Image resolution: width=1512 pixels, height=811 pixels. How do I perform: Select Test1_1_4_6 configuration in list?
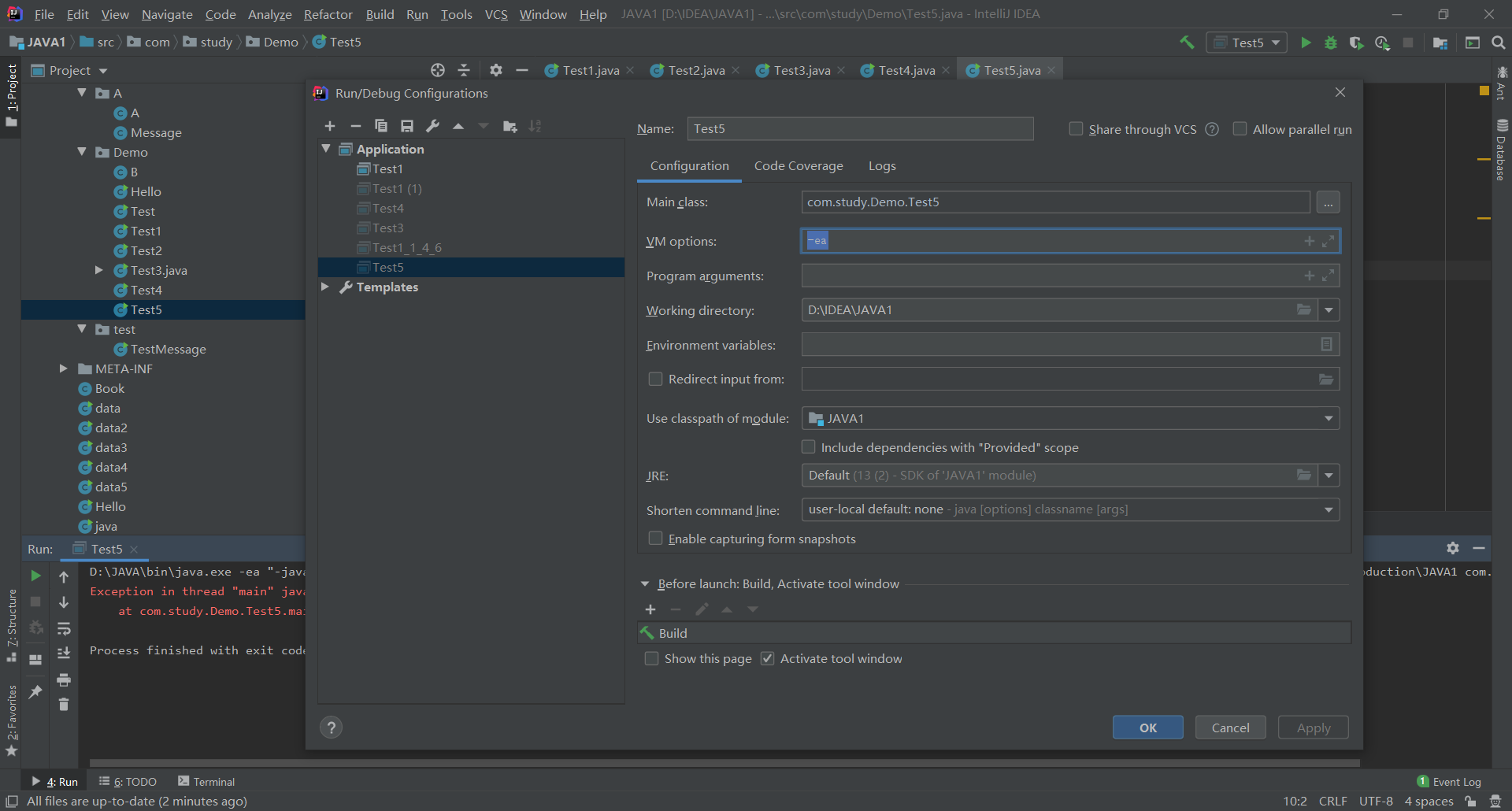[x=406, y=247]
